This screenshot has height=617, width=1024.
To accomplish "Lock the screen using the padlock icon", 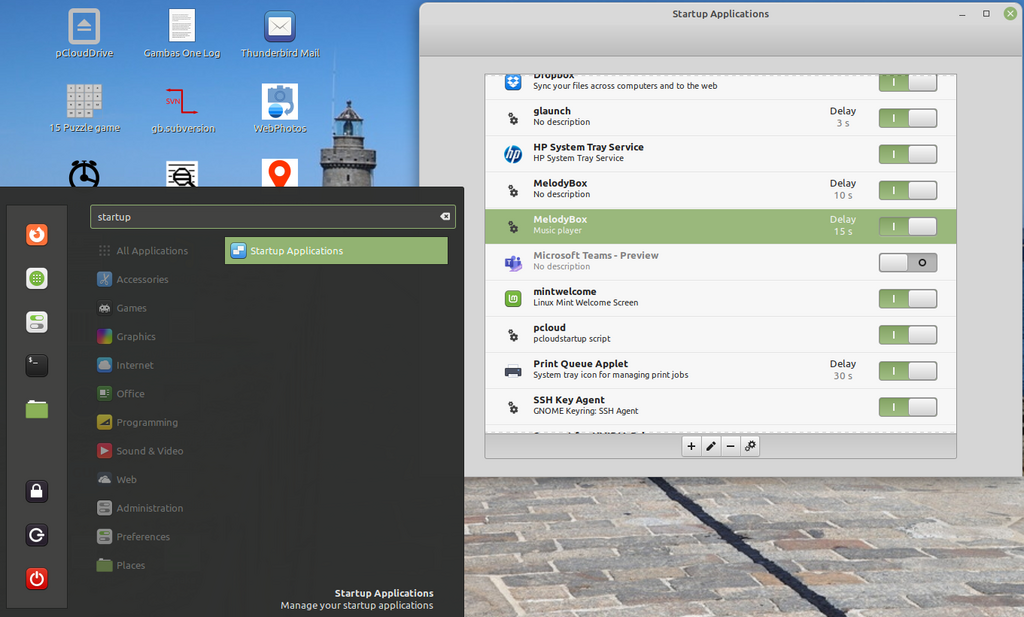I will click(37, 491).
